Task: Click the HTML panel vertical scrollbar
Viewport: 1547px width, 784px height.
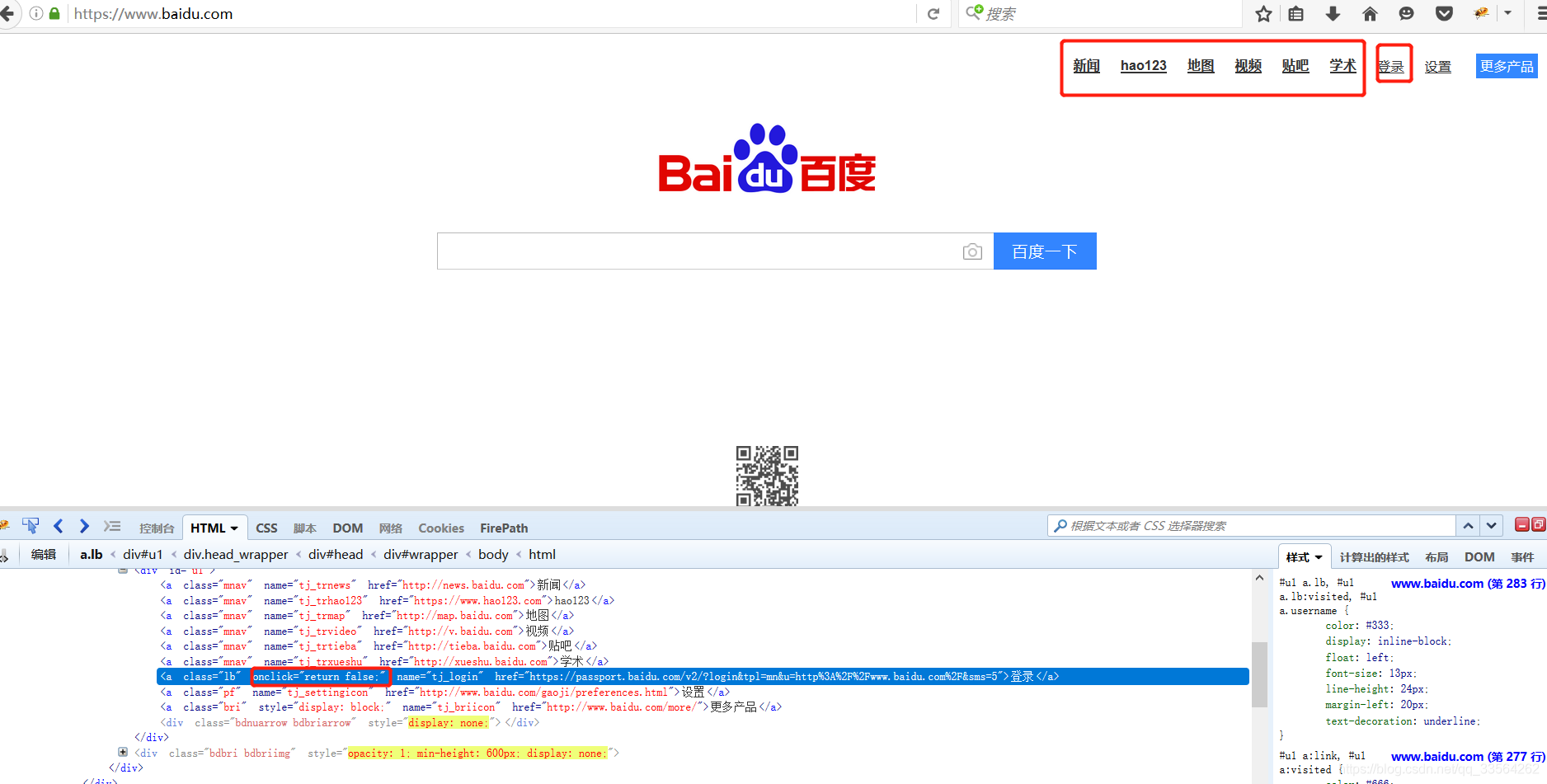Action: click(1259, 676)
